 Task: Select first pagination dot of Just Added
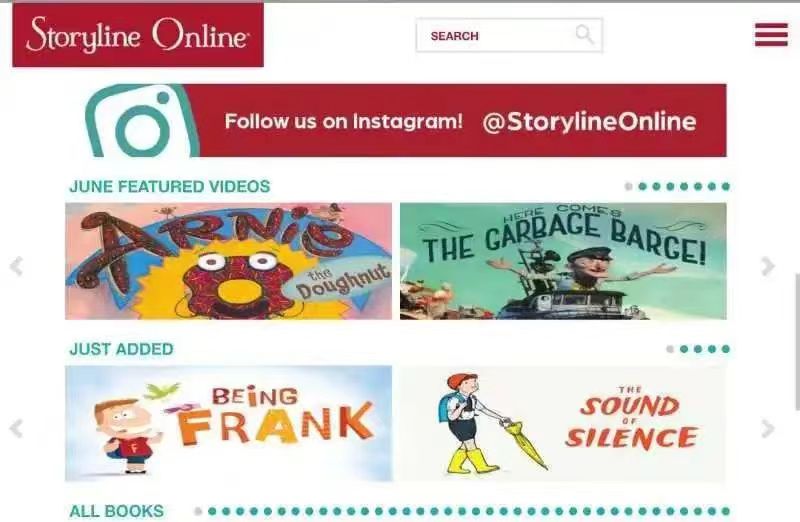tap(670, 349)
